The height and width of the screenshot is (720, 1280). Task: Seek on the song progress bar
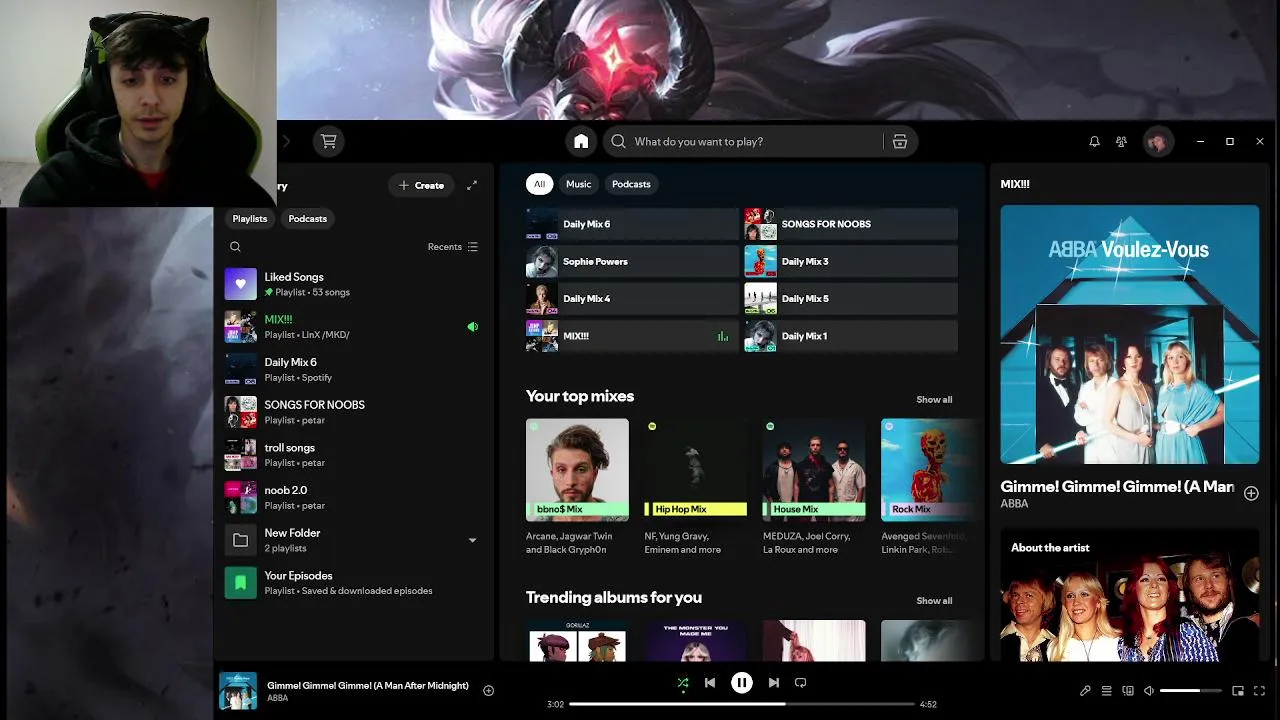click(742, 704)
